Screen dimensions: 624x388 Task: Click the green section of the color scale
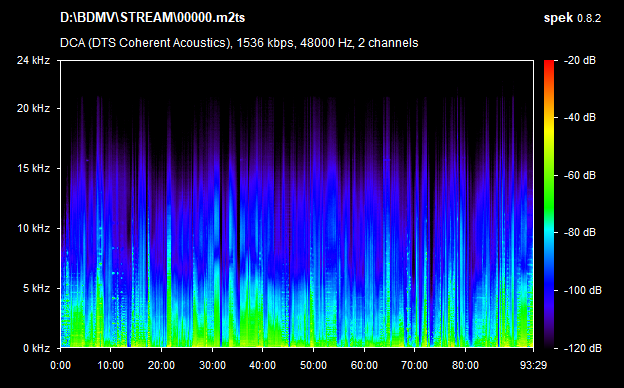tap(549, 195)
